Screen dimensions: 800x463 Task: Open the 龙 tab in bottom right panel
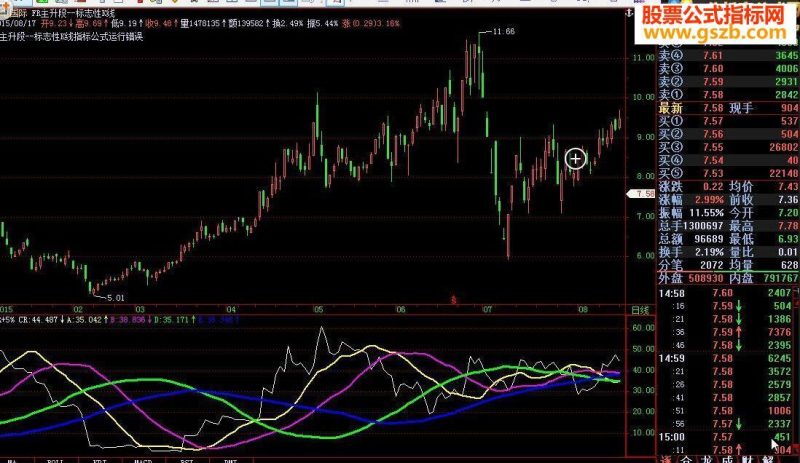click(x=707, y=459)
